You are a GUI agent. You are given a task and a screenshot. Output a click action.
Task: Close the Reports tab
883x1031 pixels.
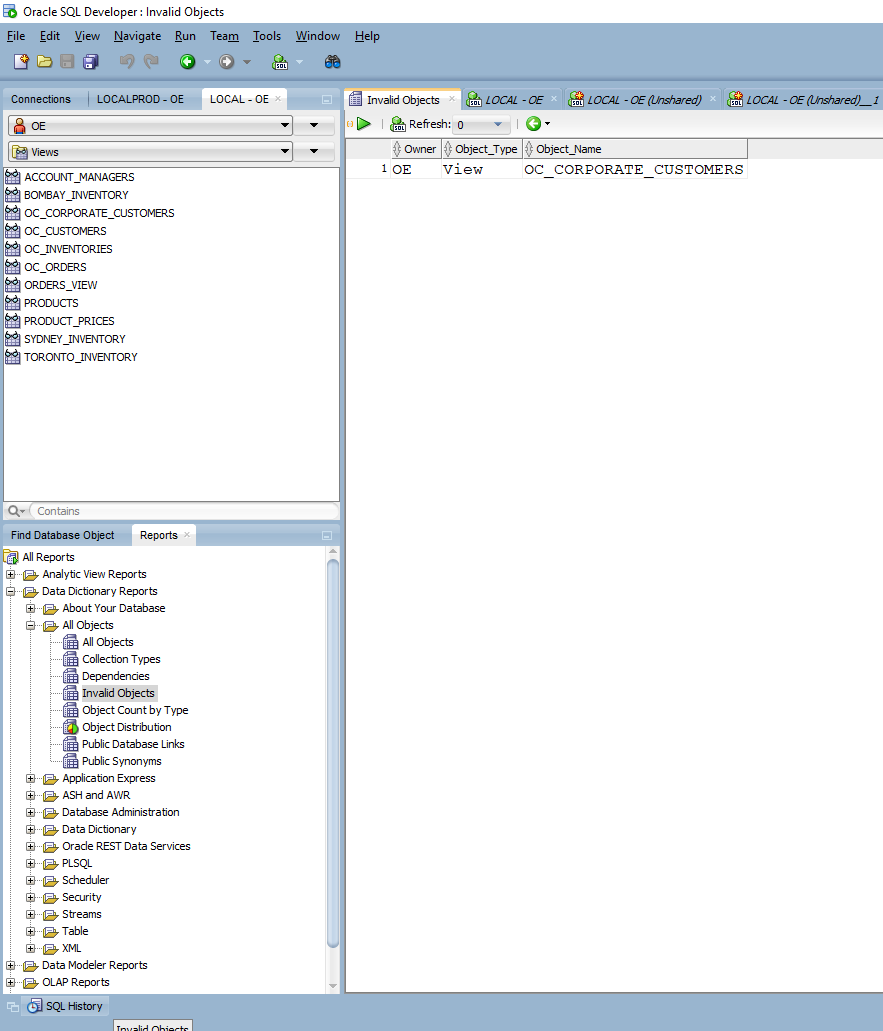coord(187,535)
